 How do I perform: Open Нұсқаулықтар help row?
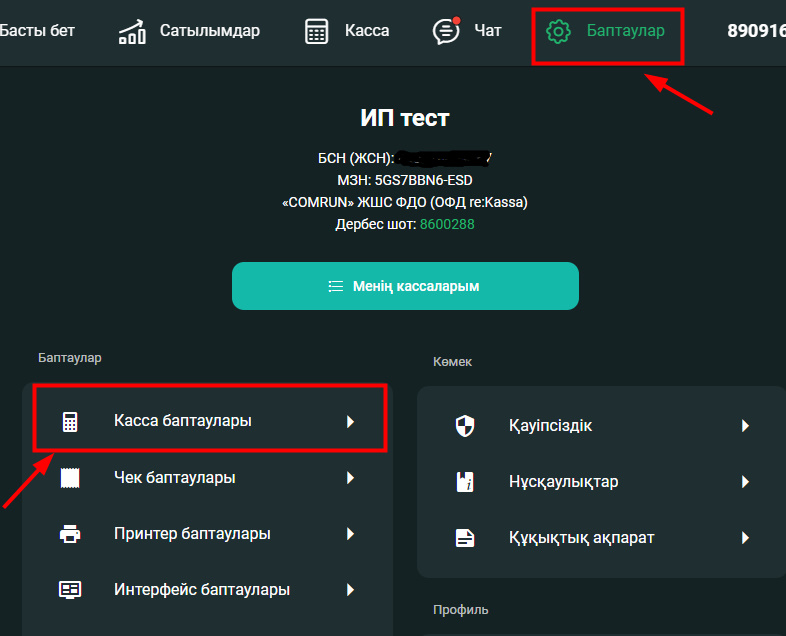pos(602,482)
